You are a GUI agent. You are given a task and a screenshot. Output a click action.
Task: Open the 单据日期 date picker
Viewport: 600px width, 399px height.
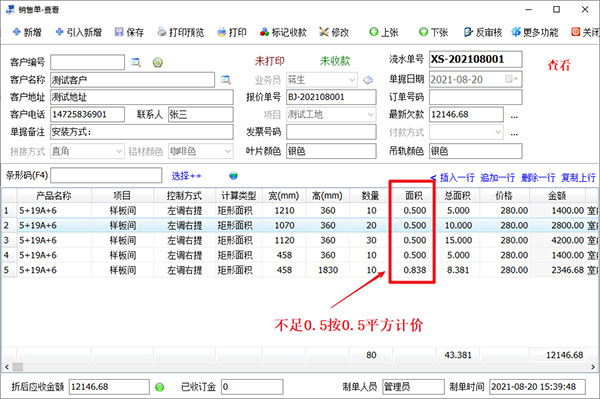click(511, 79)
